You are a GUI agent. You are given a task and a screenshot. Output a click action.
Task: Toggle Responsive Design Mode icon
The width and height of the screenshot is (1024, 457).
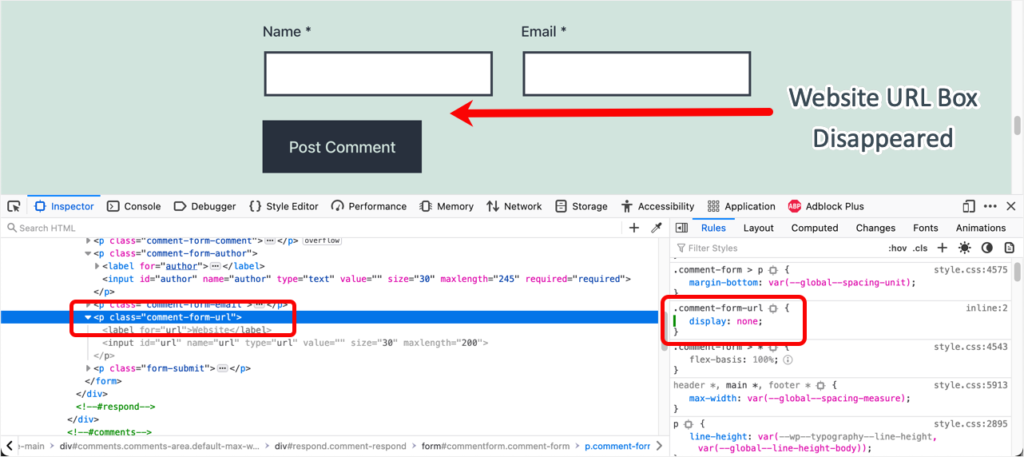(x=968, y=206)
